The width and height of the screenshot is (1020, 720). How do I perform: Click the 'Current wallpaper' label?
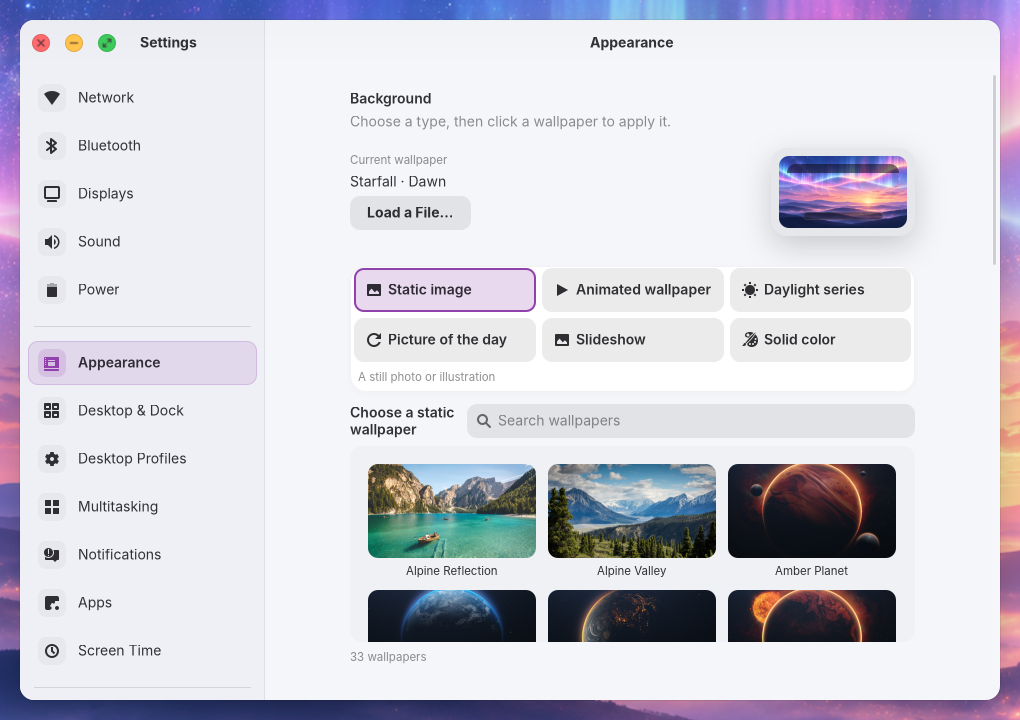399,160
